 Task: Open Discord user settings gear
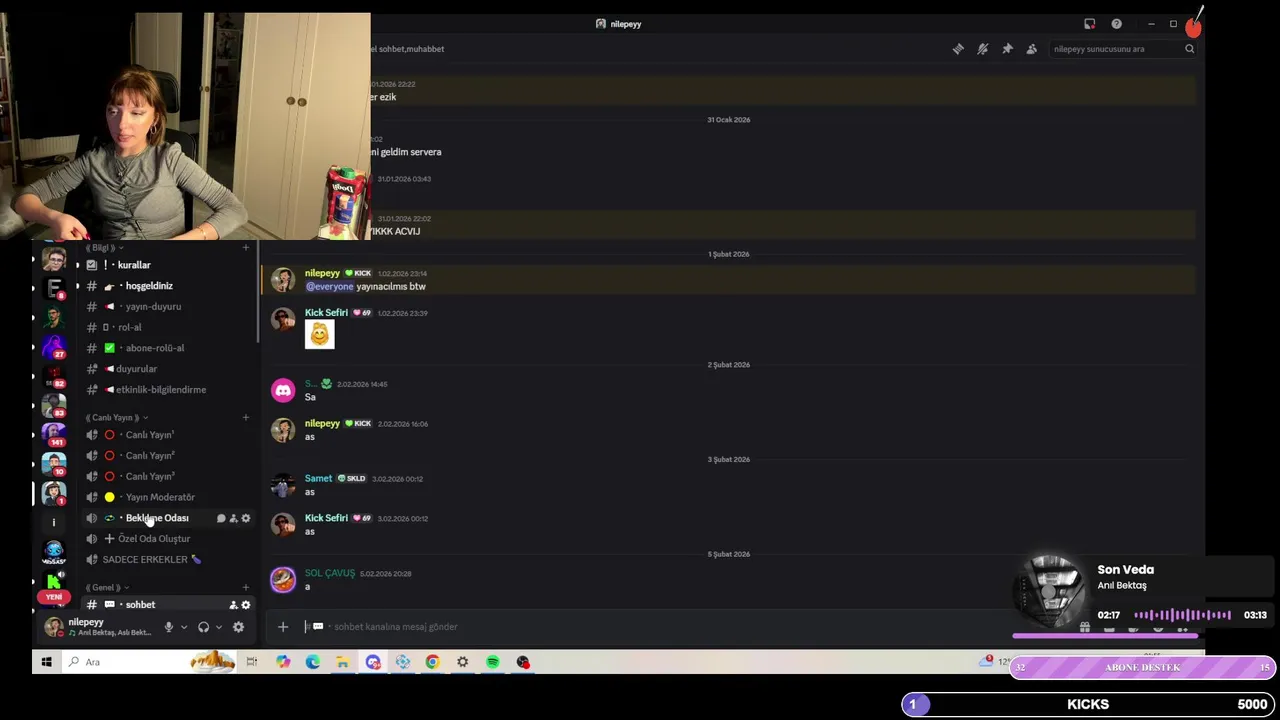click(x=238, y=627)
